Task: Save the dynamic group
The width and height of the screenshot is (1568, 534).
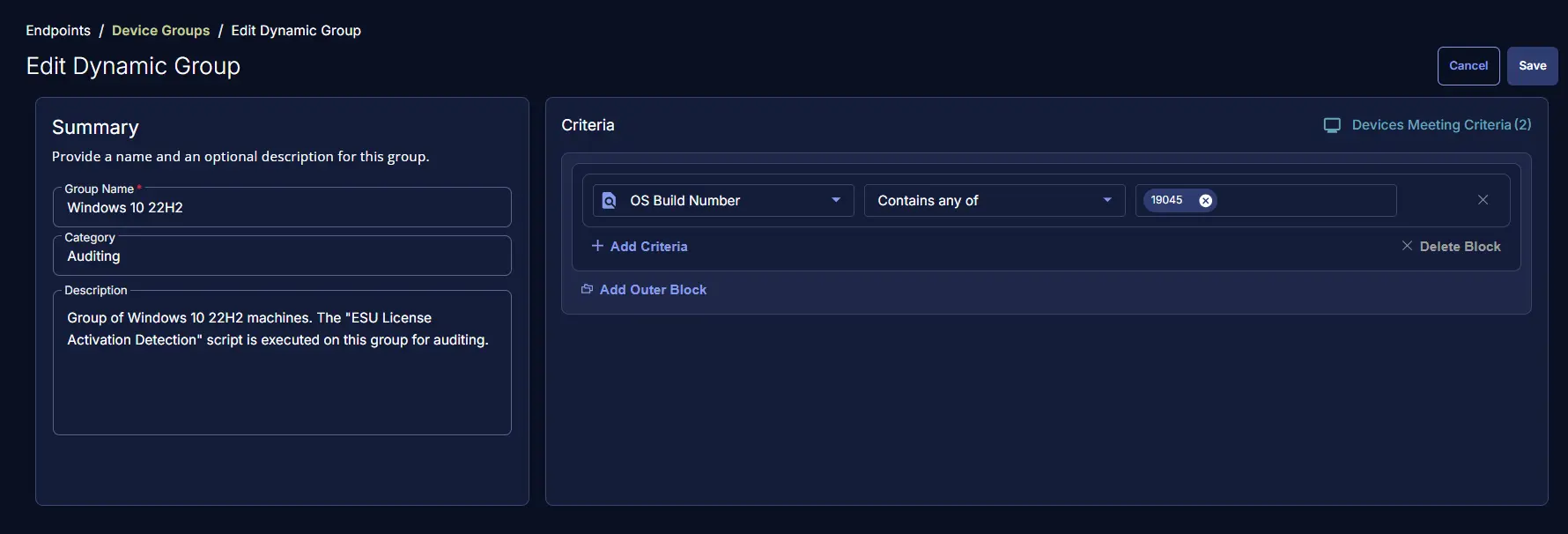Action: pyautogui.click(x=1532, y=66)
